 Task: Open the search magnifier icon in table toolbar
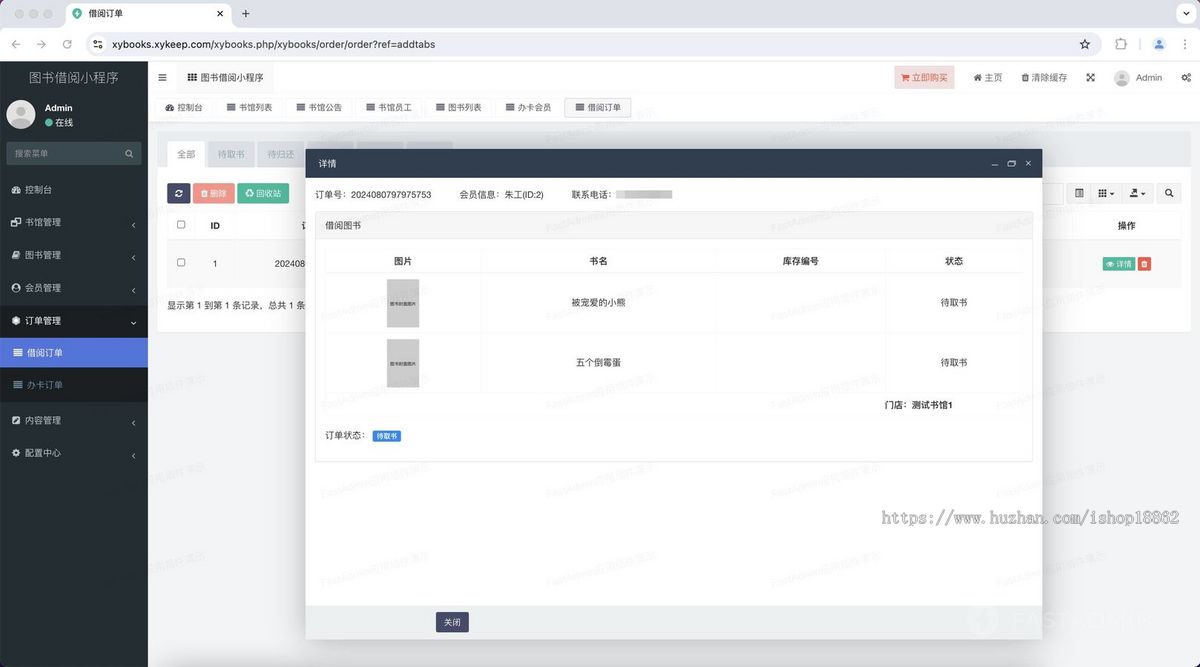click(1168, 193)
